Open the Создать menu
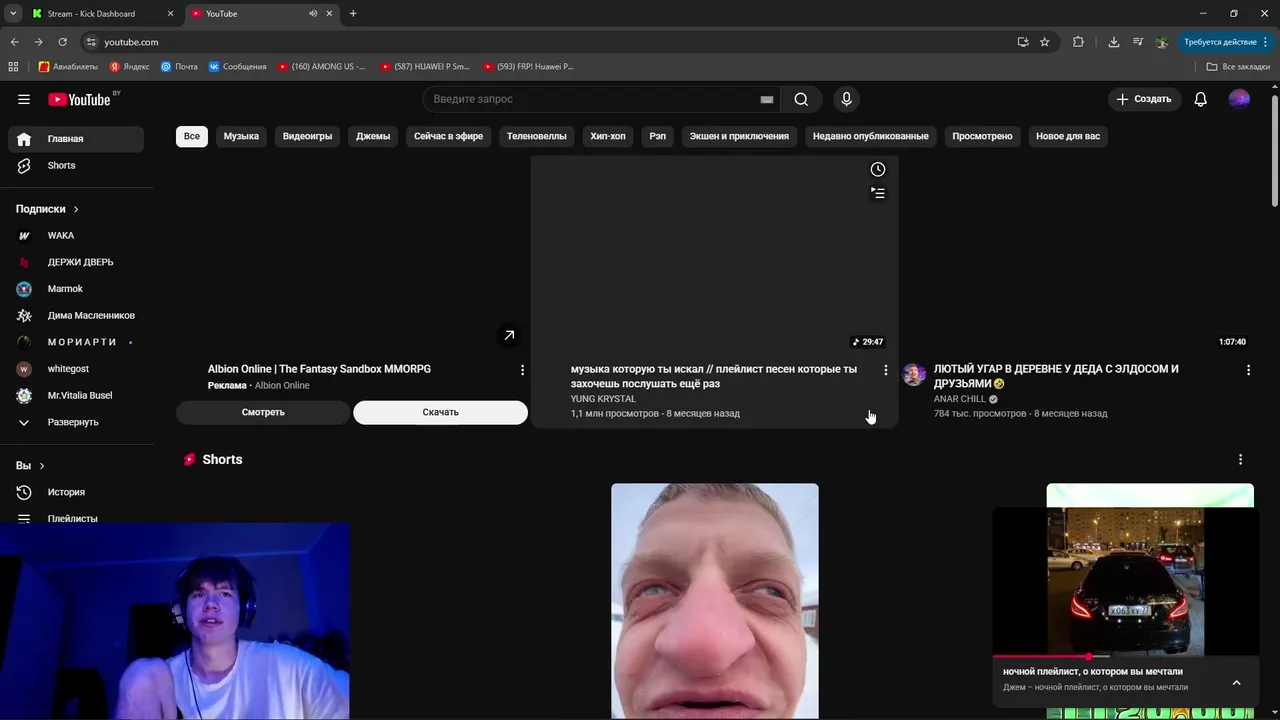 (x=1143, y=99)
